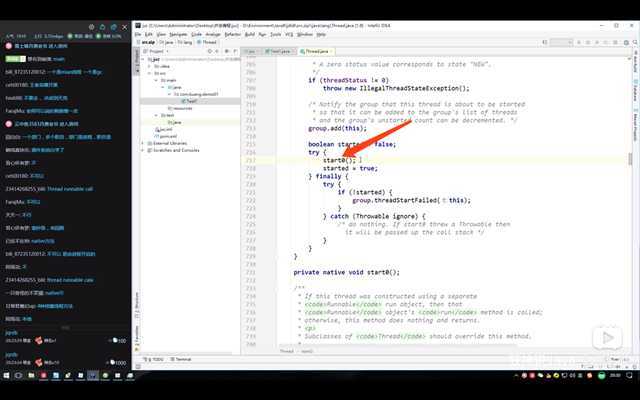
Task: Collapse the com.kuang.demo01 package
Action: click(x=169, y=94)
